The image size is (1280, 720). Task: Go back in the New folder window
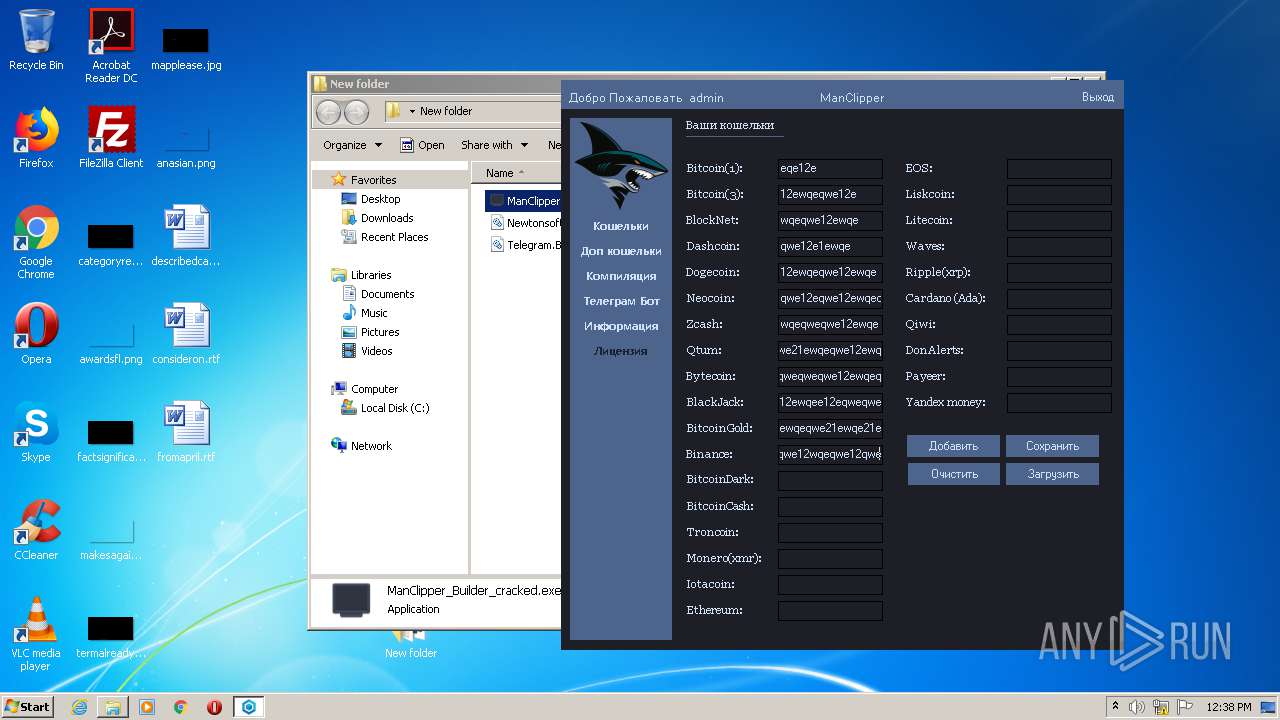(328, 112)
